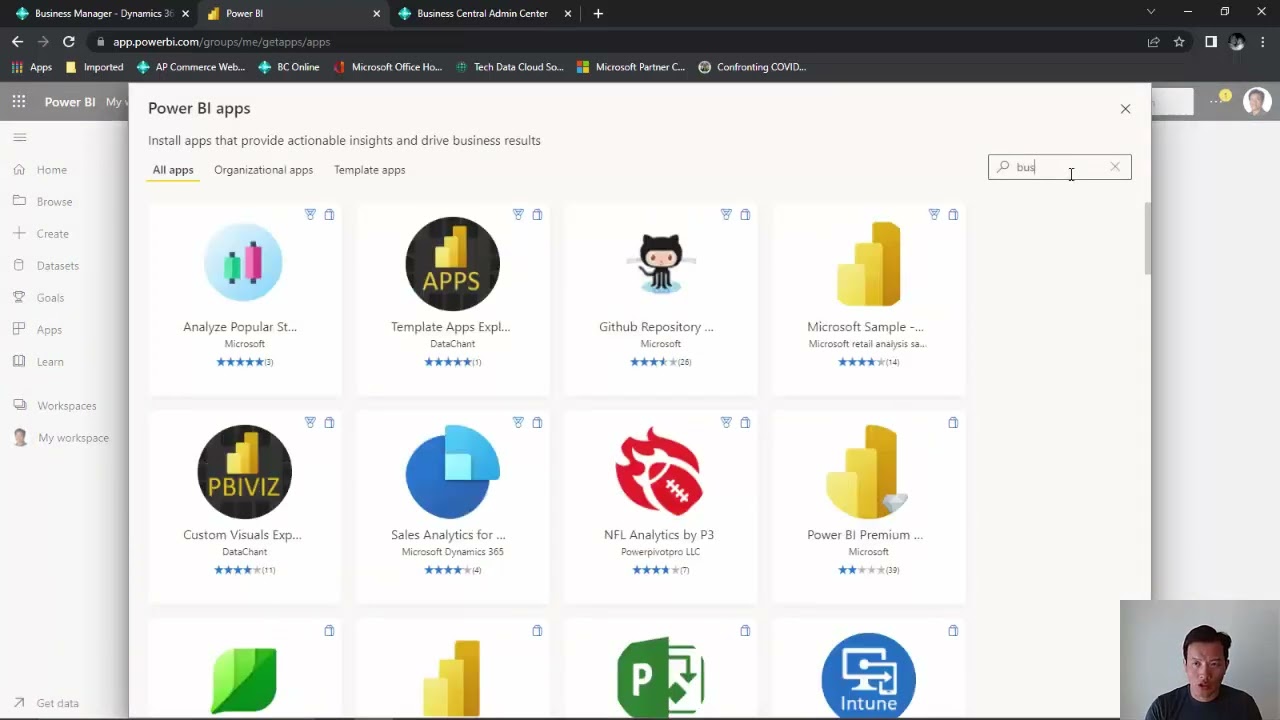Open Template Apps Explorer app logo
This screenshot has height=720, width=1280.
pyautogui.click(x=452, y=264)
